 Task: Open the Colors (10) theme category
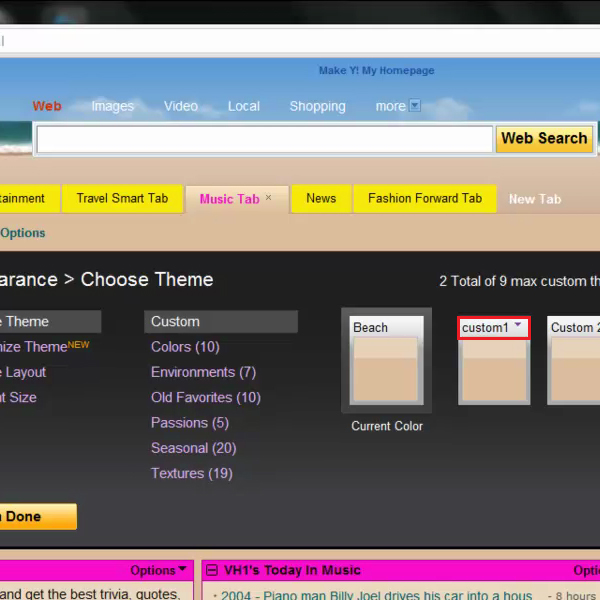(185, 347)
